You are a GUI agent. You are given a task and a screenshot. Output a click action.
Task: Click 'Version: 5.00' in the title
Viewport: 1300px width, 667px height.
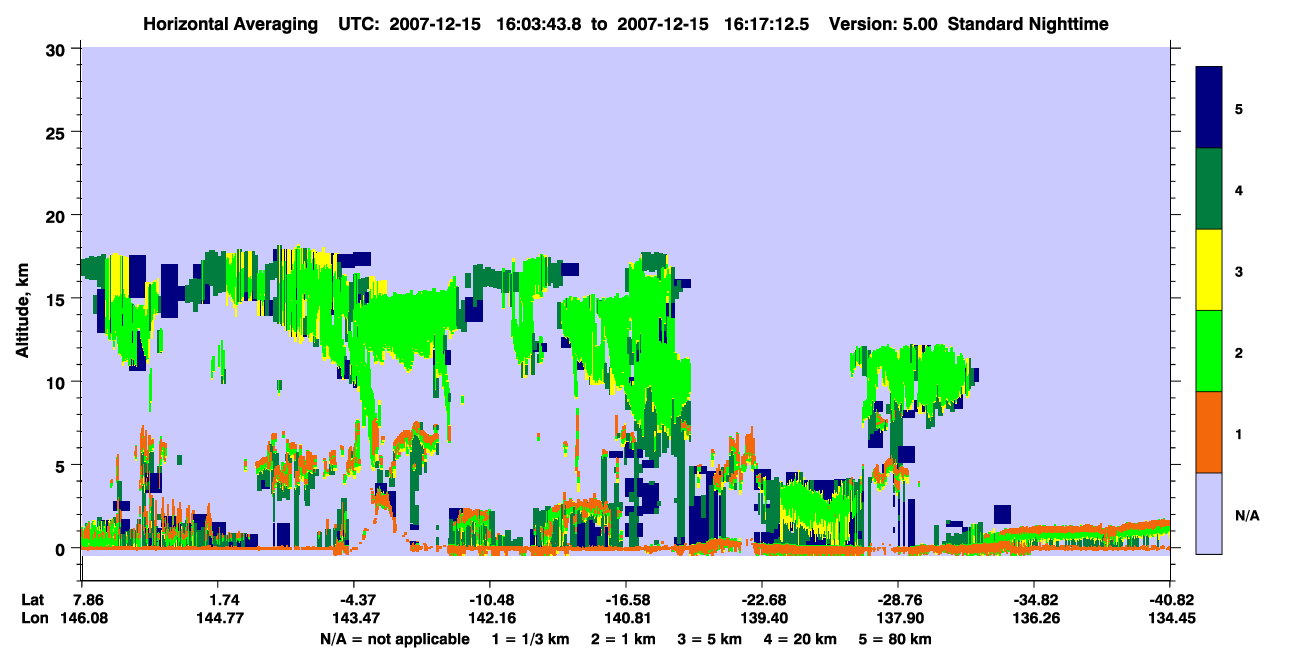881,24
